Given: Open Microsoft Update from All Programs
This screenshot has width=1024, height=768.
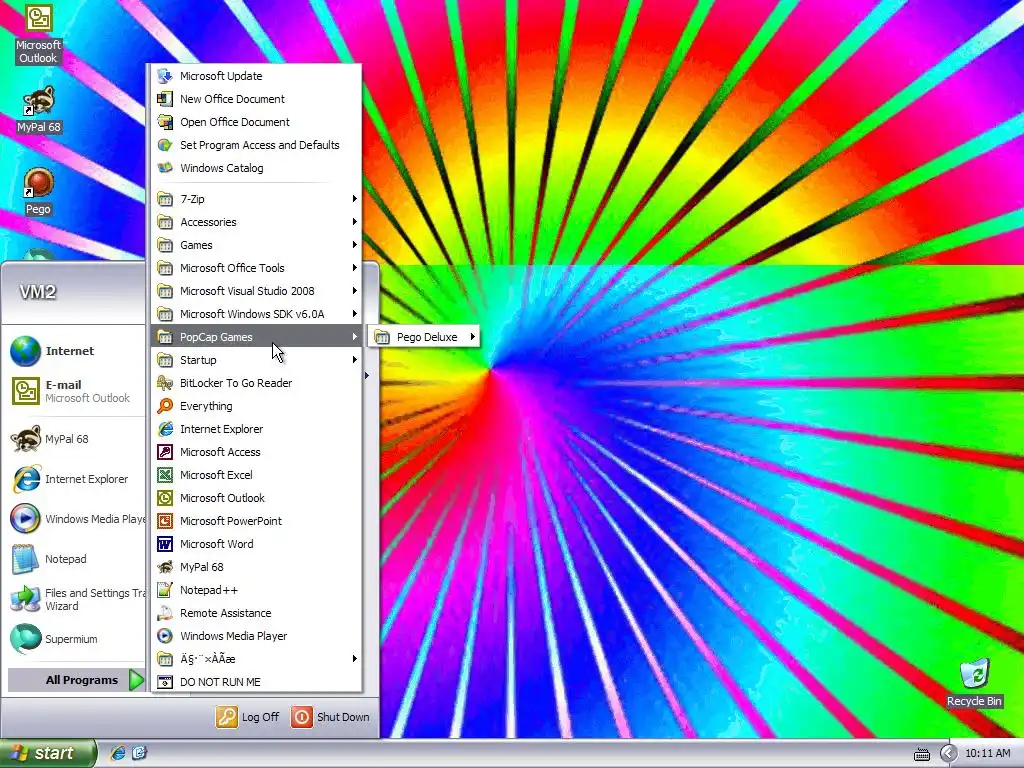Looking at the screenshot, I should (x=255, y=76).
